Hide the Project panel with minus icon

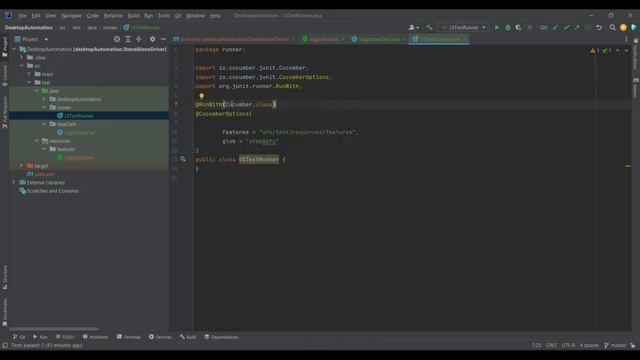tap(163, 39)
